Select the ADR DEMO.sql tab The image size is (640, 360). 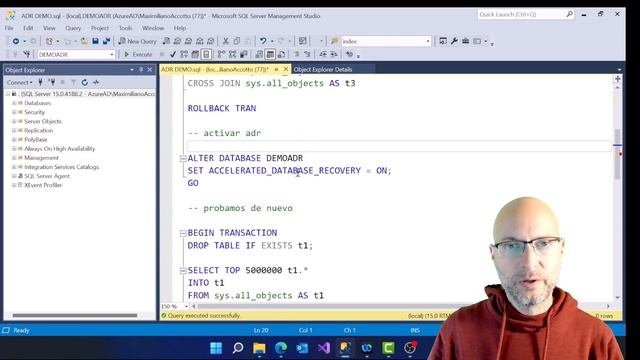(x=215, y=69)
